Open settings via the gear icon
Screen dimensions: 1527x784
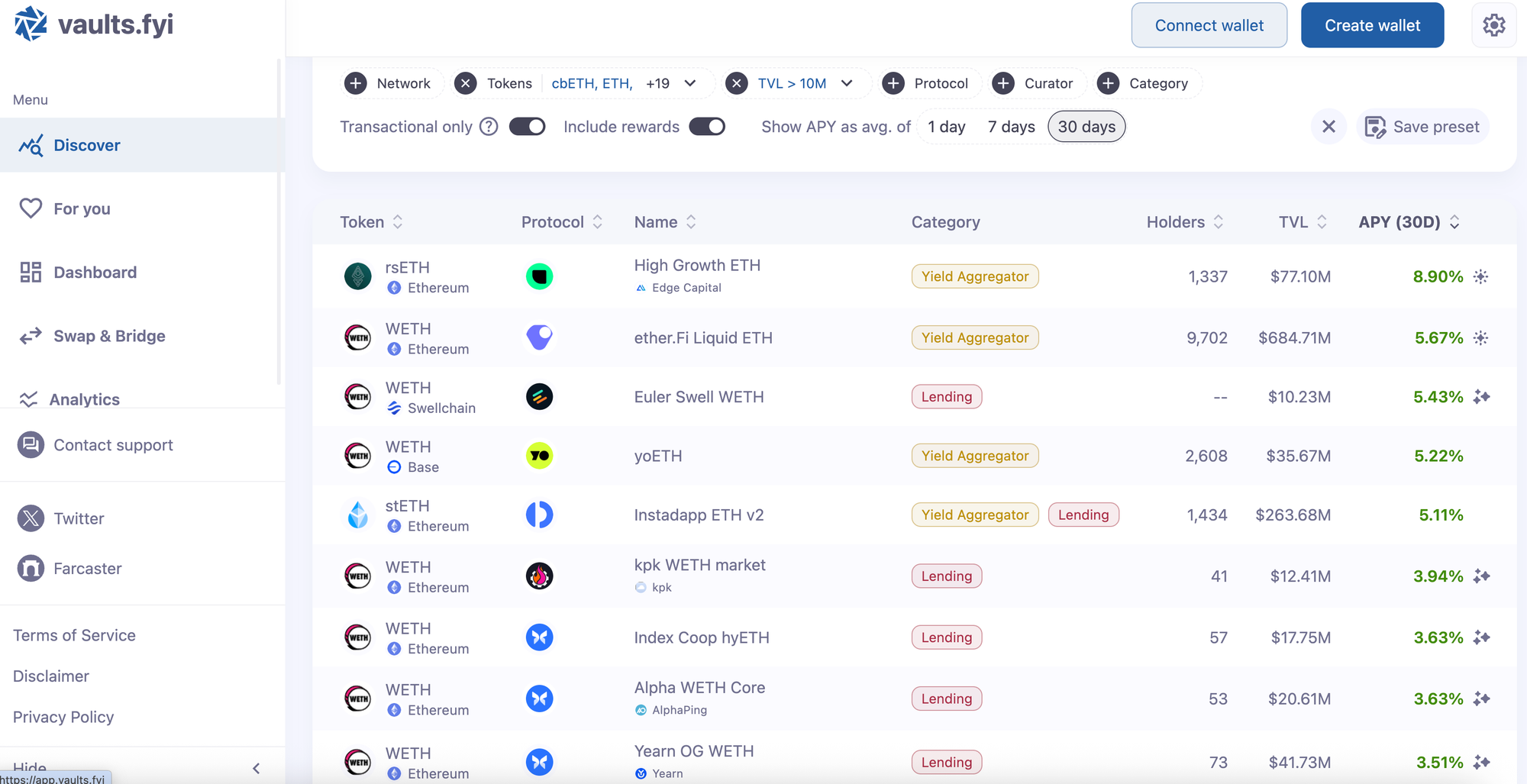tap(1493, 25)
